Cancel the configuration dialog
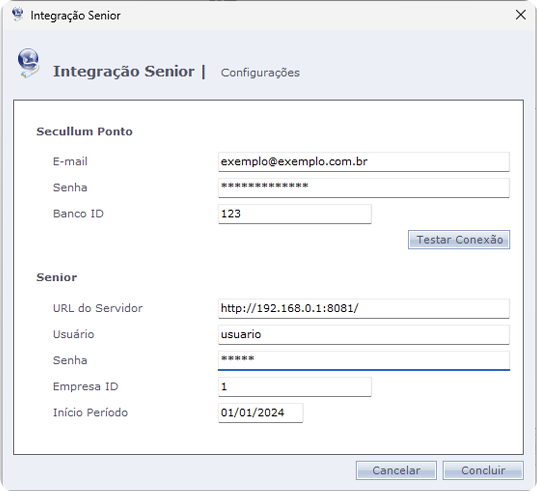538x492 pixels. [396, 470]
